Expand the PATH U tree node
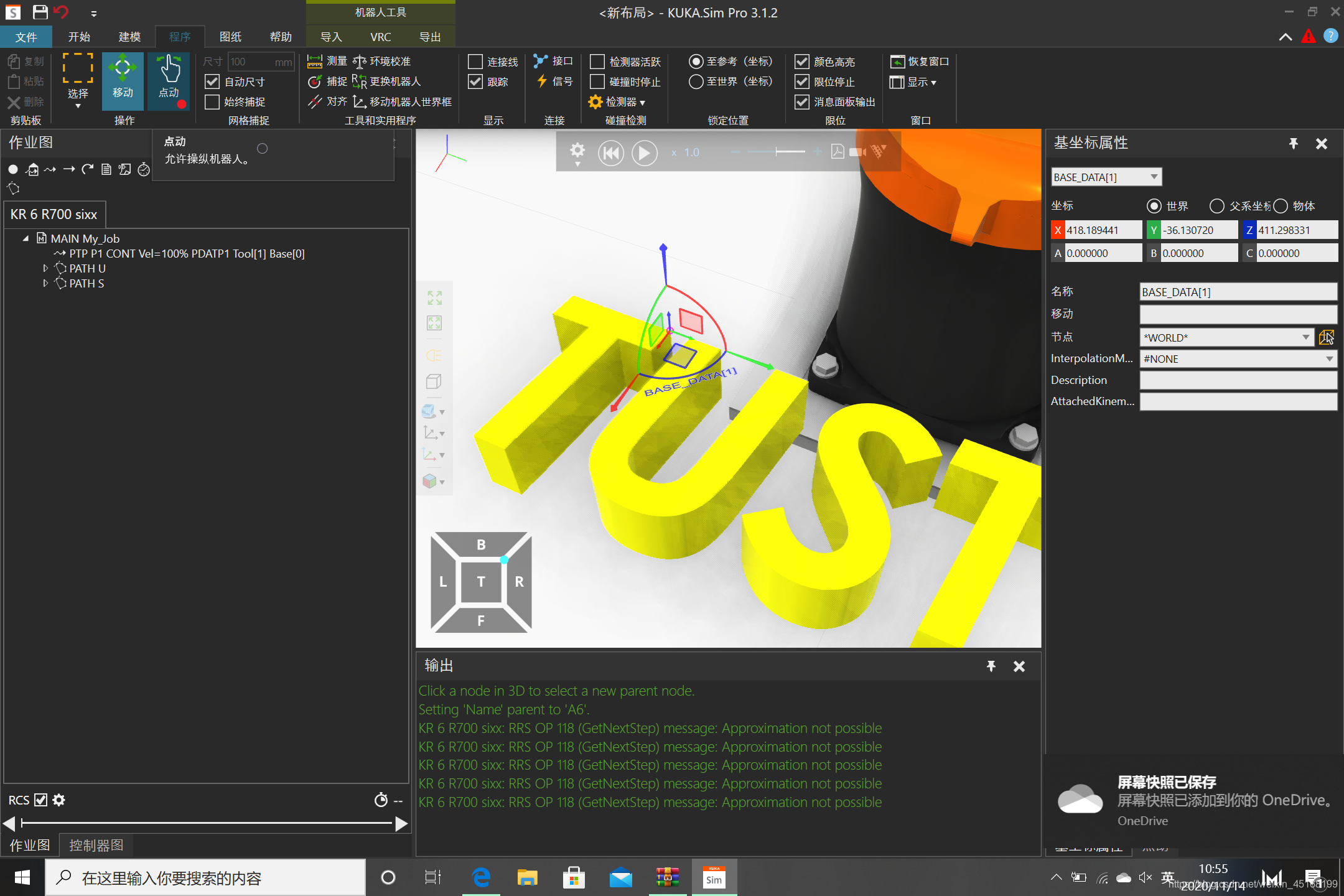1344x896 pixels. (x=45, y=268)
